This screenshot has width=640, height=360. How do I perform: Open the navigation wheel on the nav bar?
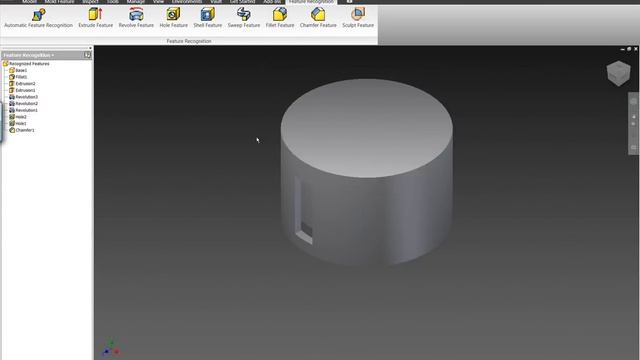633,101
